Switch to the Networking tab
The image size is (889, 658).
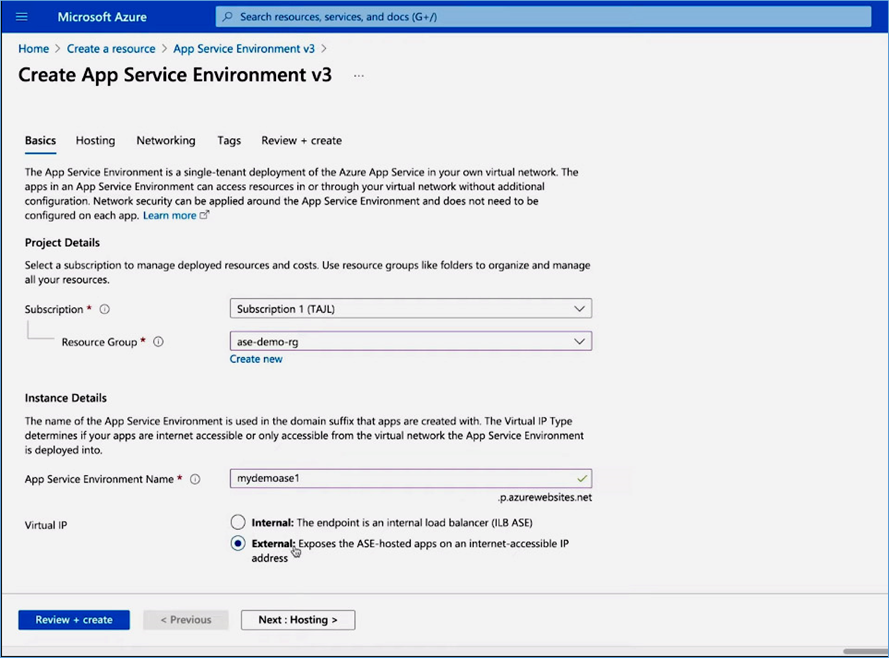[166, 141]
